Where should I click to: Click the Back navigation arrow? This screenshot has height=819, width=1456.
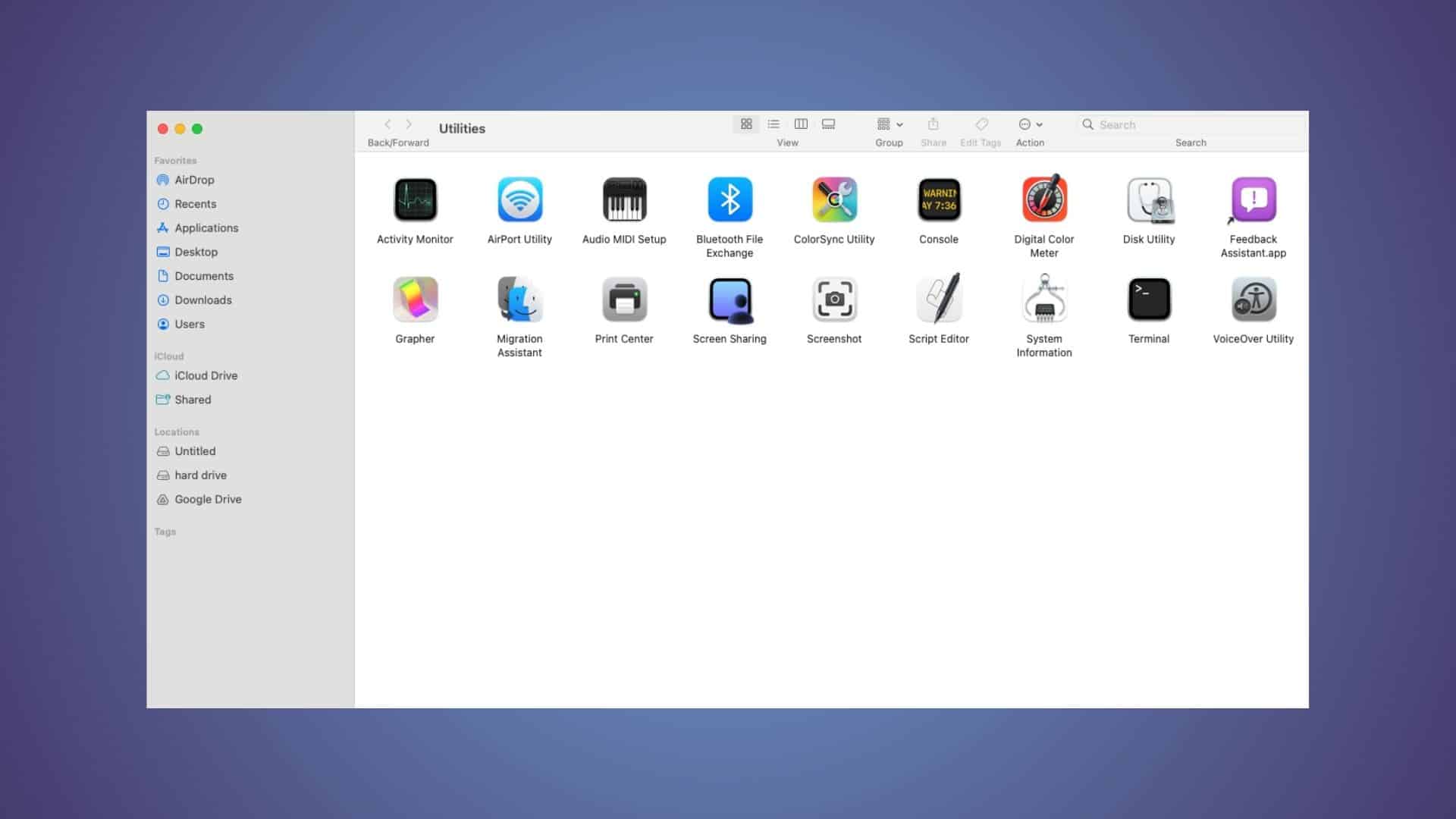click(x=388, y=124)
